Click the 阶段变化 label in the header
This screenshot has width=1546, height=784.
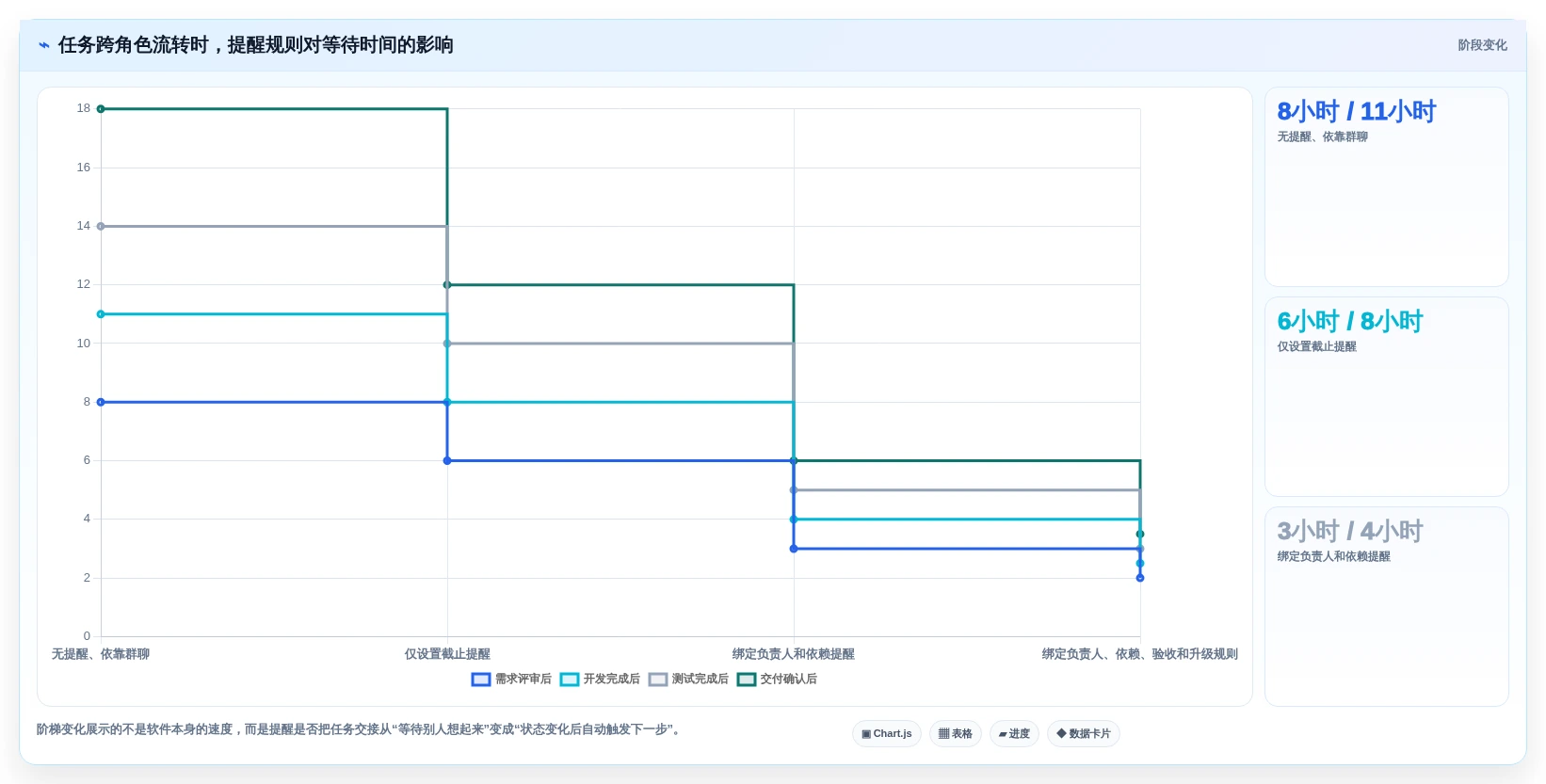pos(1482,45)
